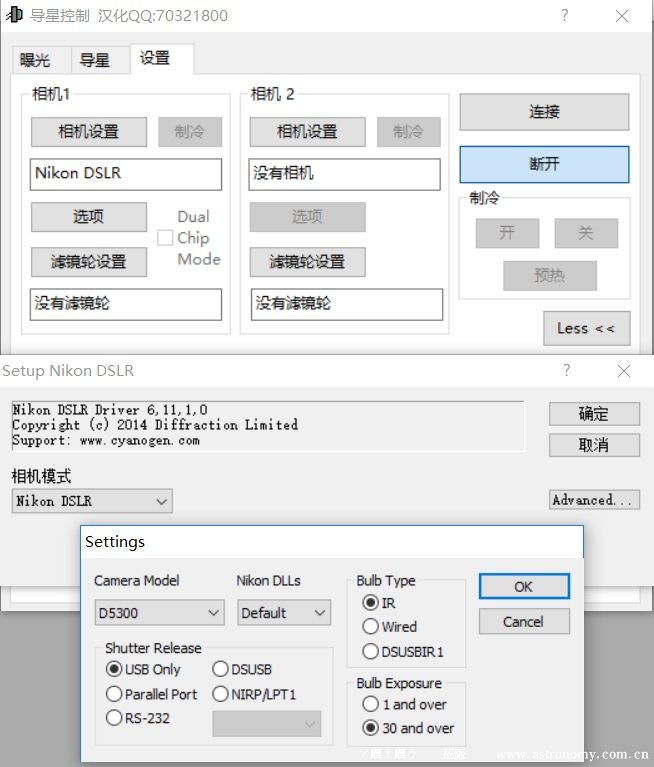The height and width of the screenshot is (767, 654).
Task: Click the 连接 connect button
Action: coord(544,112)
